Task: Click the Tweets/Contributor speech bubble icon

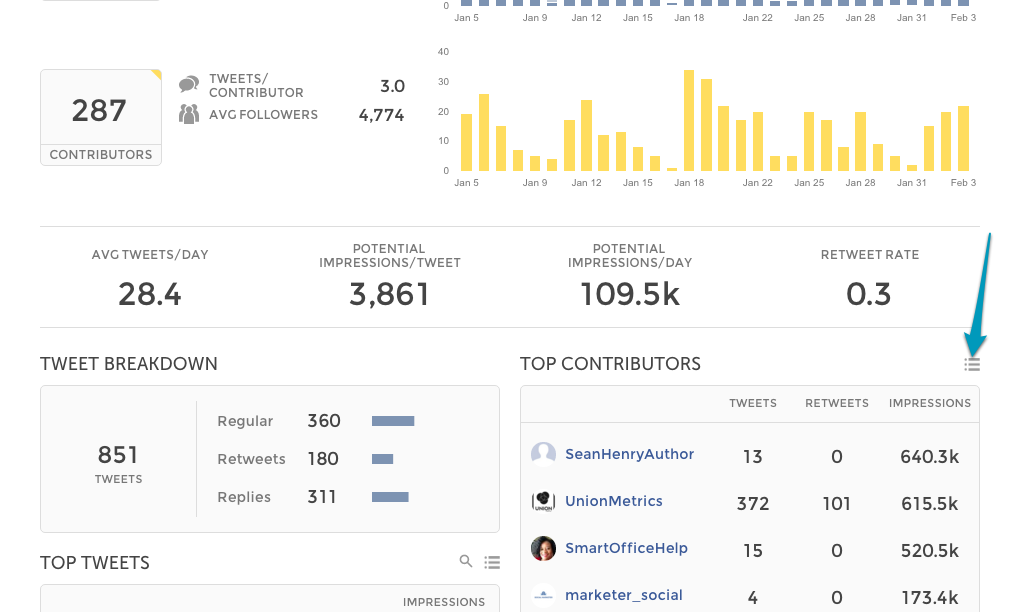Action: (189, 85)
